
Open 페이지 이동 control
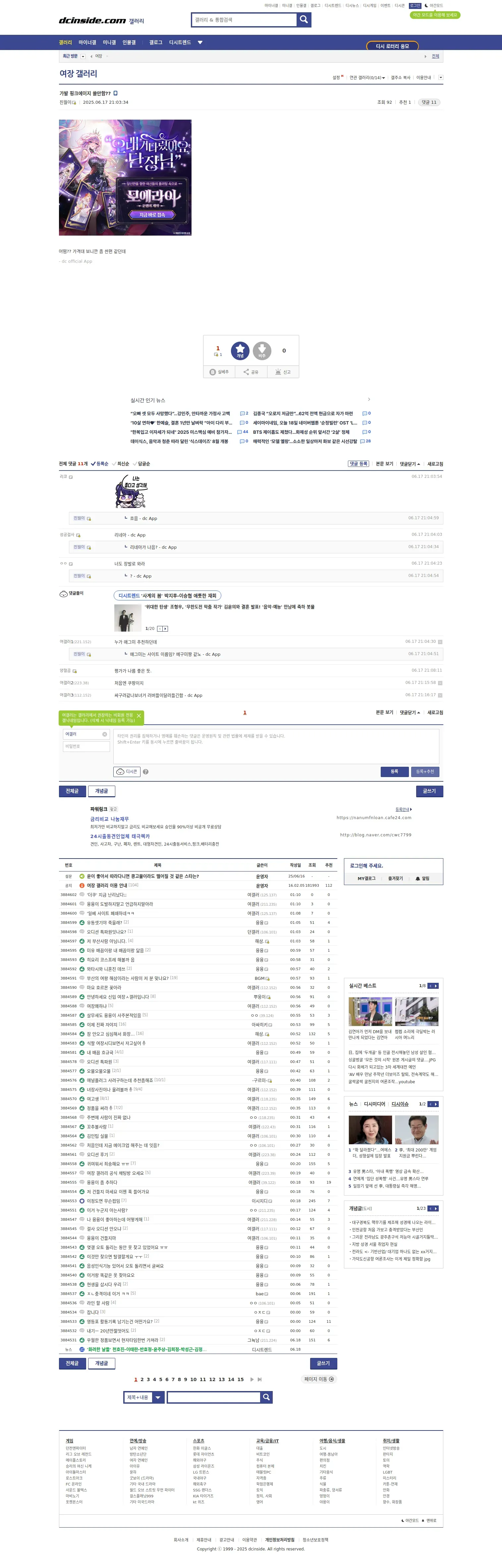coord(319,1379)
